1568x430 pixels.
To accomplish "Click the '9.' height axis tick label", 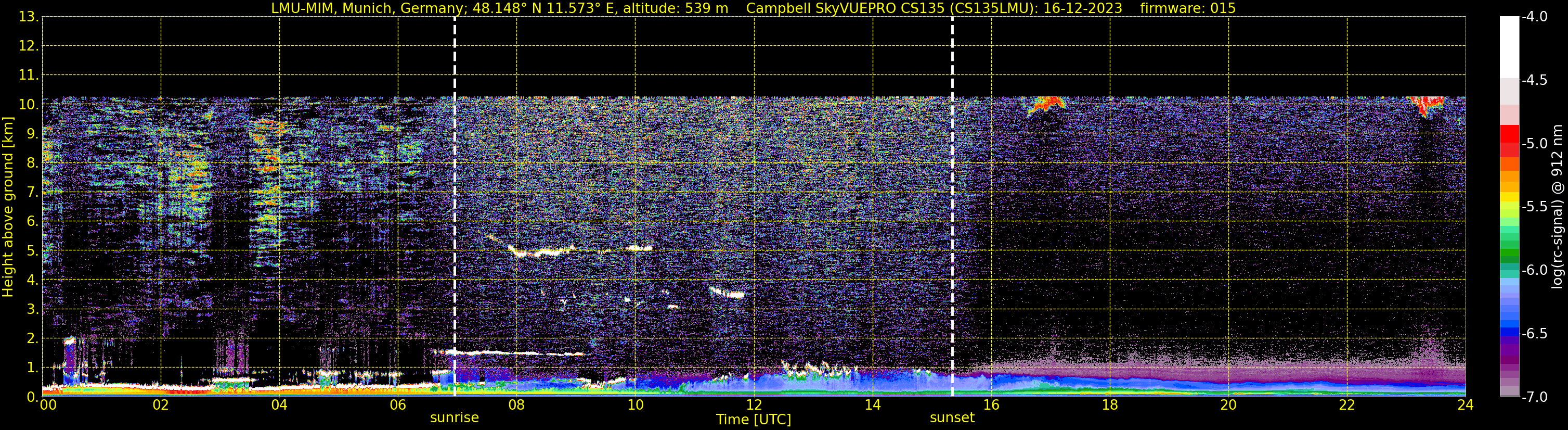I will click(x=33, y=134).
